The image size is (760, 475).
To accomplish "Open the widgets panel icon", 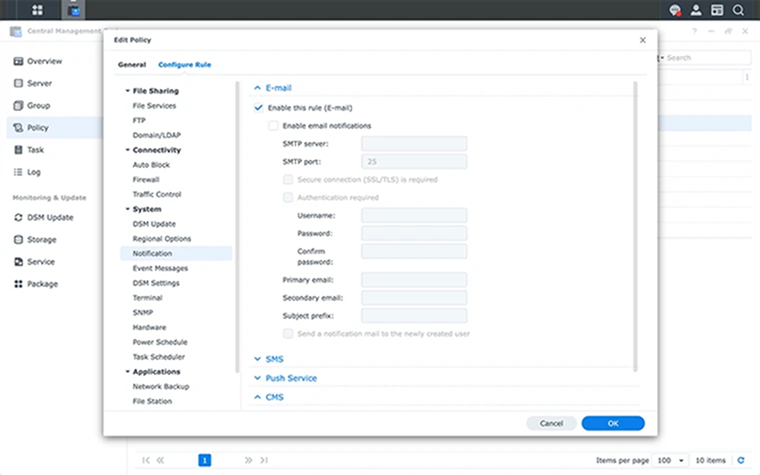I will pyautogui.click(x=717, y=10).
